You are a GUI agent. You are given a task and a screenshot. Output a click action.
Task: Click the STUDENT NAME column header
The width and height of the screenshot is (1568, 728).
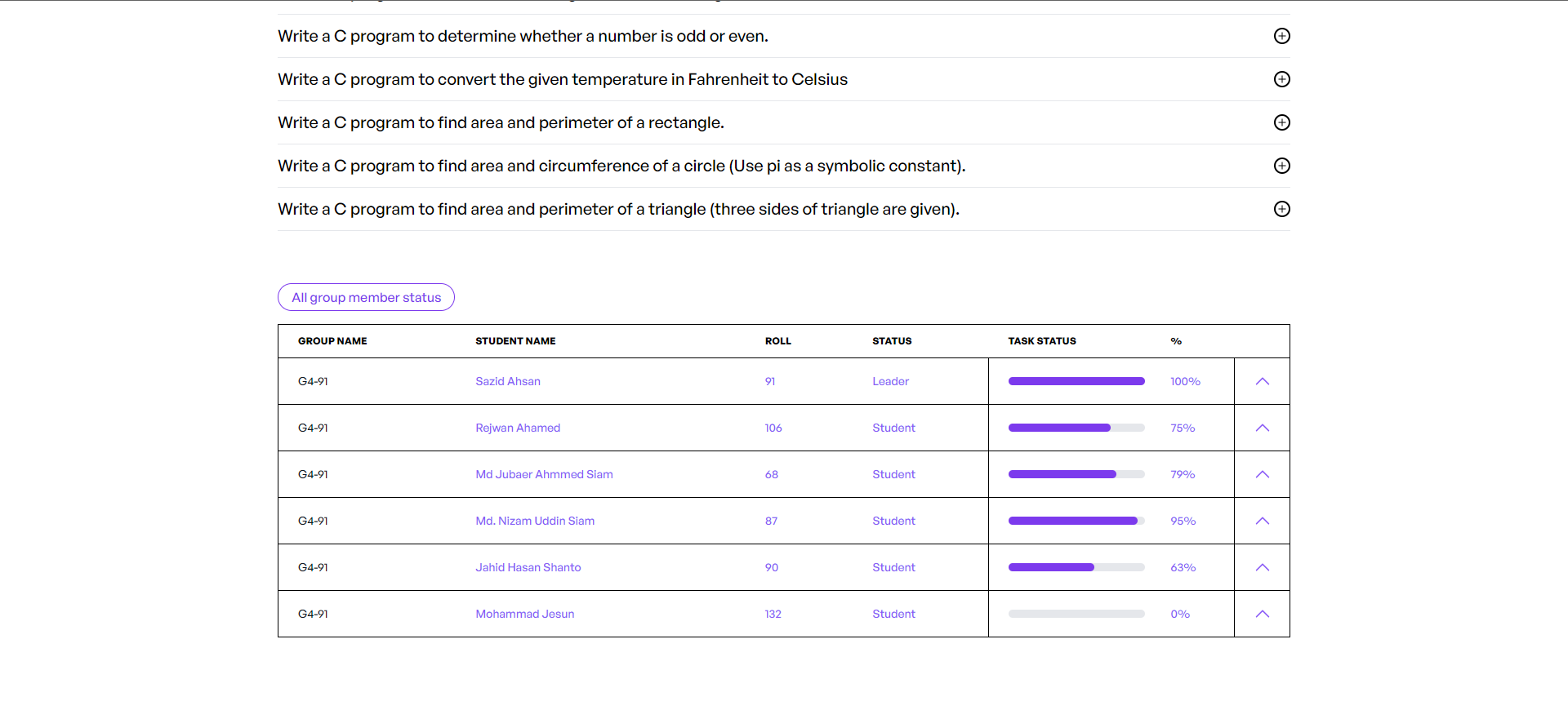pos(515,341)
